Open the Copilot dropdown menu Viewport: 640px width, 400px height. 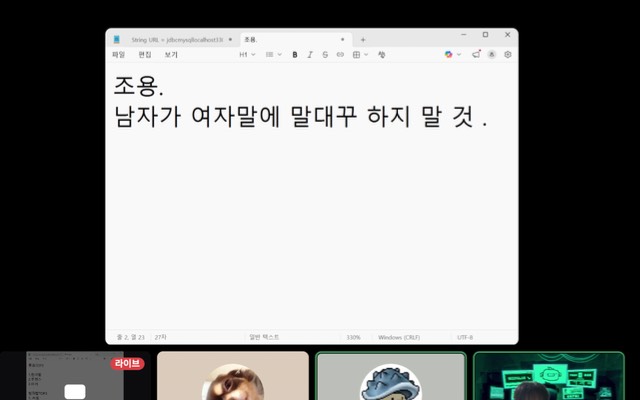[x=453, y=55]
